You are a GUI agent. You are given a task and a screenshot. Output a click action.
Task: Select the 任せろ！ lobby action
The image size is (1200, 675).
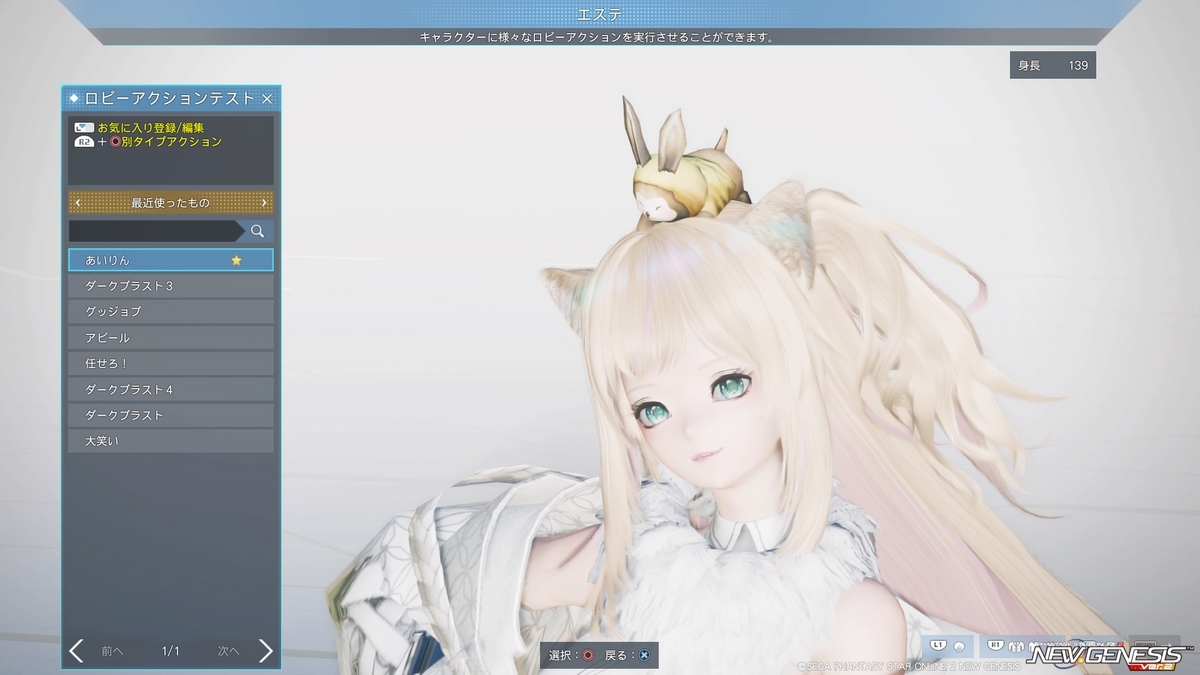171,363
